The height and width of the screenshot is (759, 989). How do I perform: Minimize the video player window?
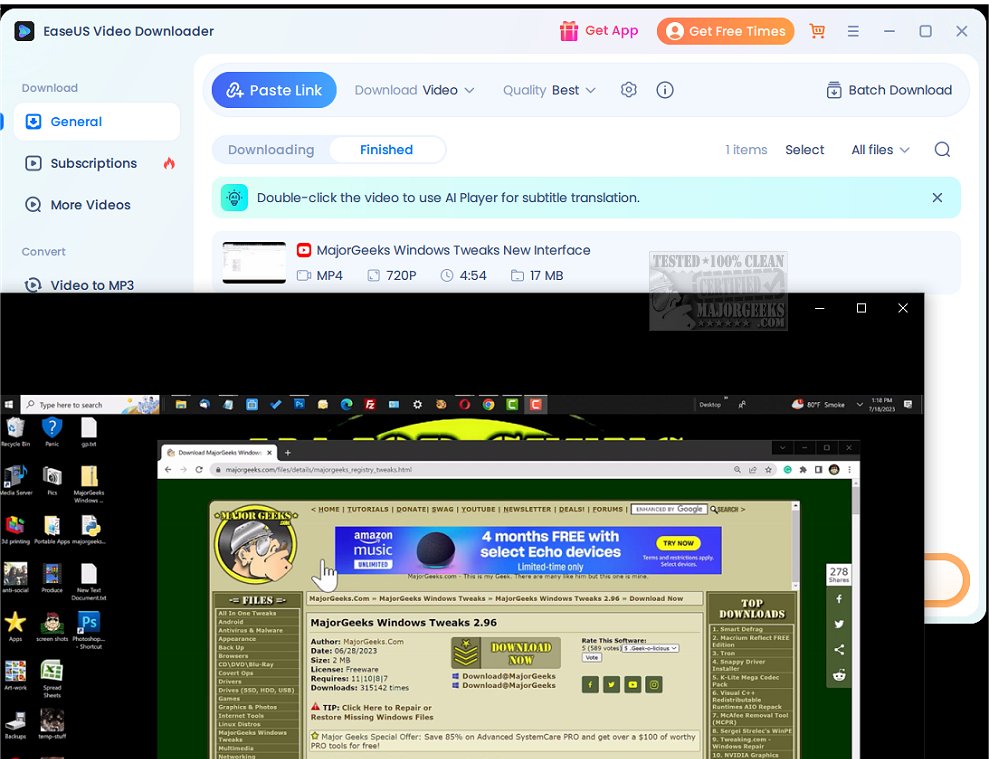coord(819,308)
